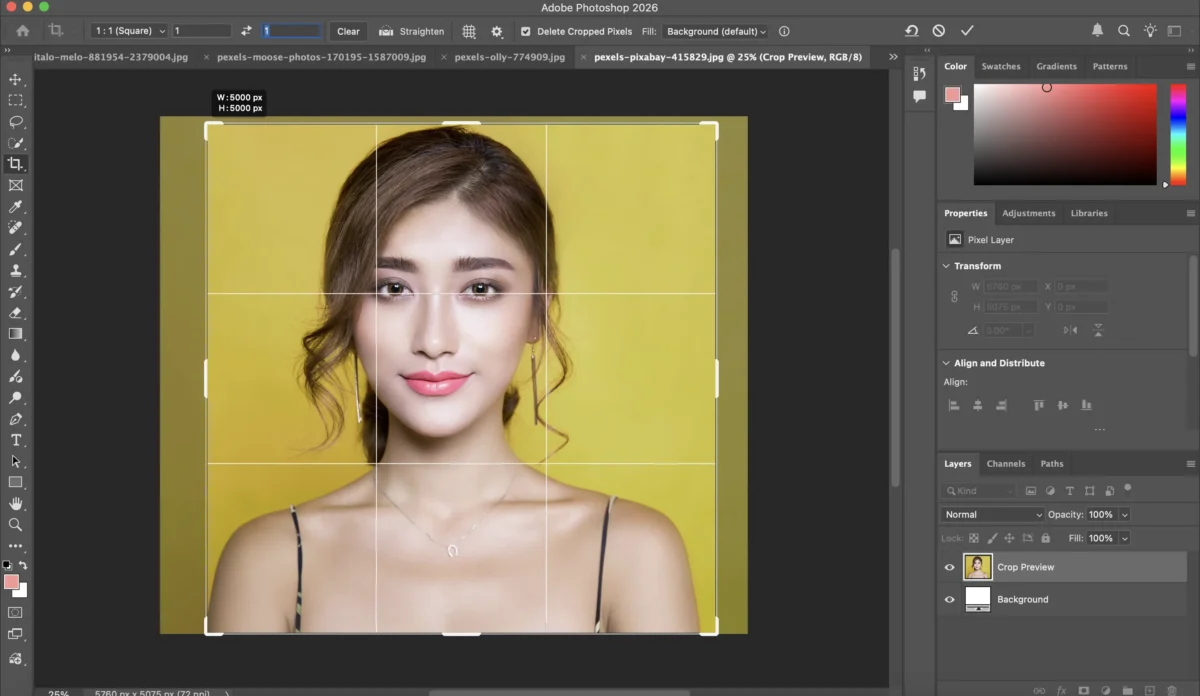Select the Move tool
Screen dimensions: 1200x696
coord(15,78)
